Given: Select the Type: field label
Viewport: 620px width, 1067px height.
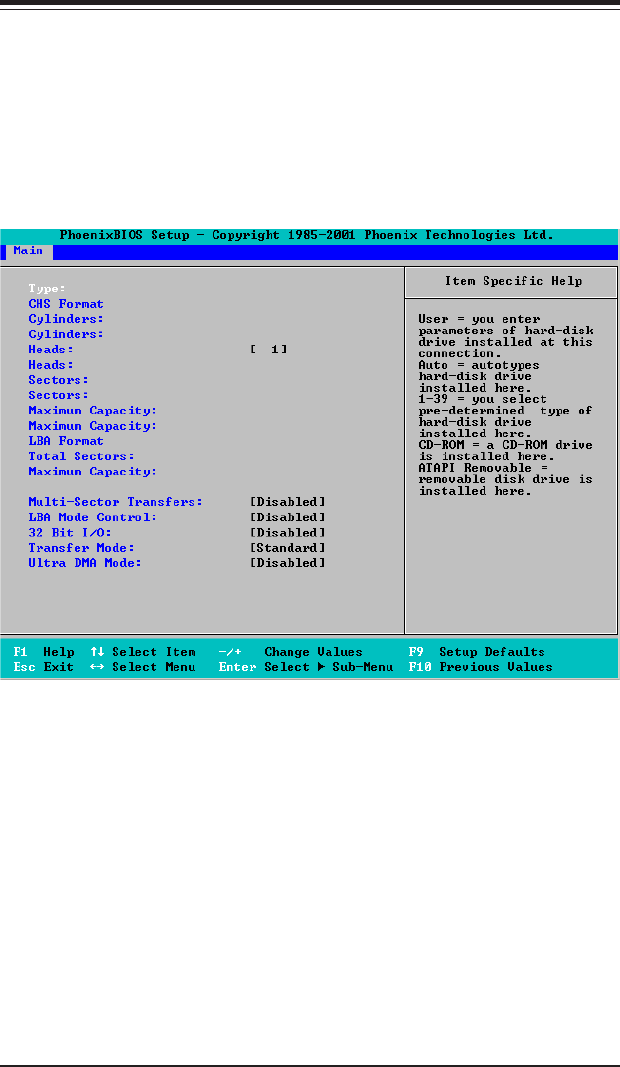Looking at the screenshot, I should coord(48,289).
